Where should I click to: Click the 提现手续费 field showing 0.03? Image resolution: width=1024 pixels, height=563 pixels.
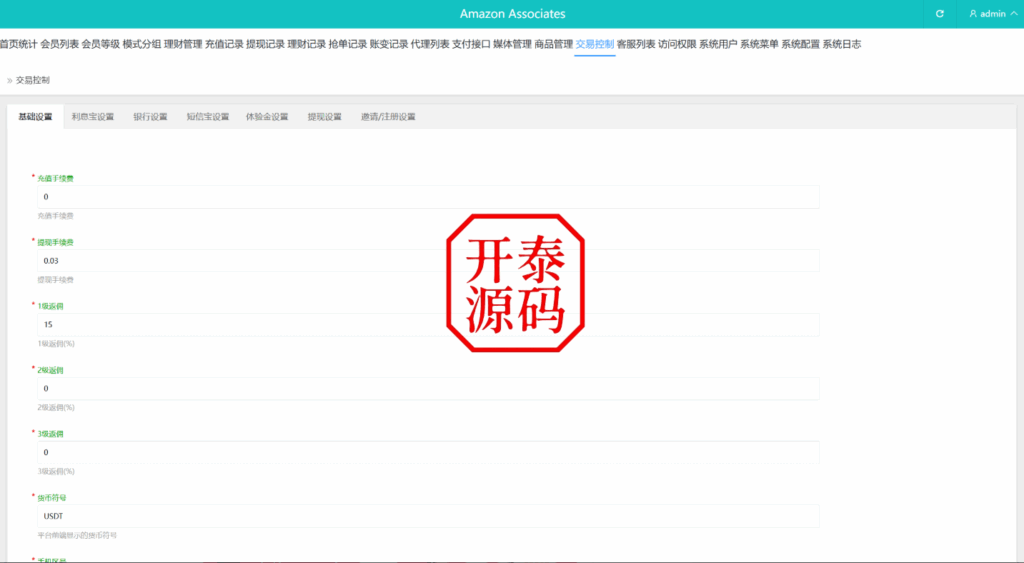(428, 261)
